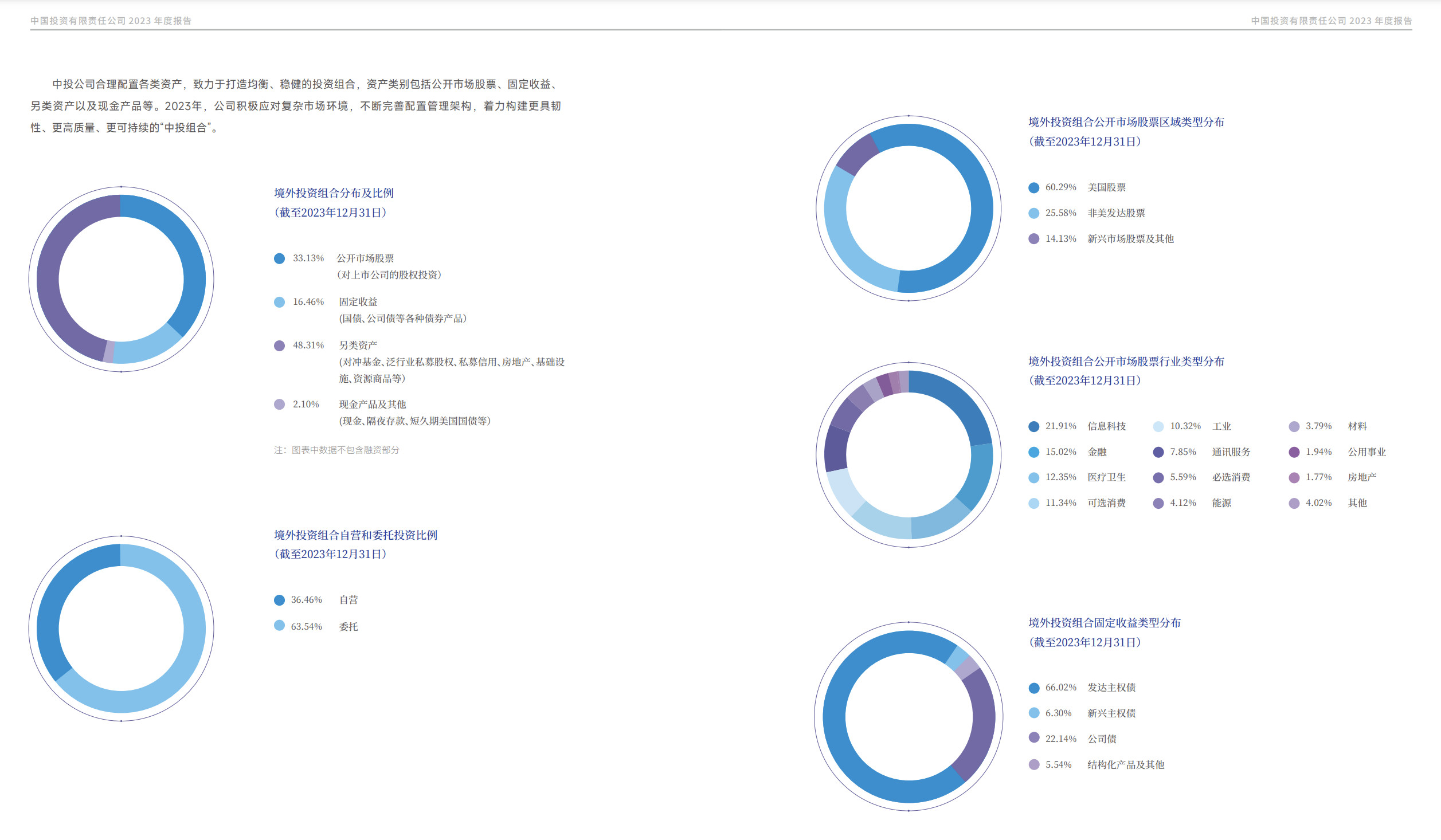Click the 10.32% 工业 legend dot
The width and height of the screenshot is (1441, 840).
1158,426
